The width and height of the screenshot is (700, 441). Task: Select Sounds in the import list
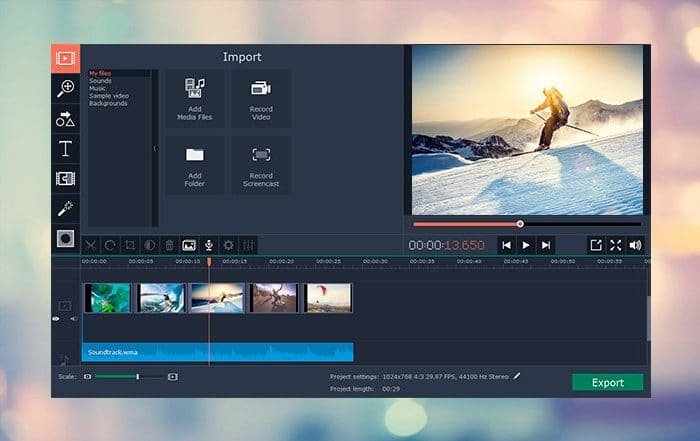tap(100, 81)
